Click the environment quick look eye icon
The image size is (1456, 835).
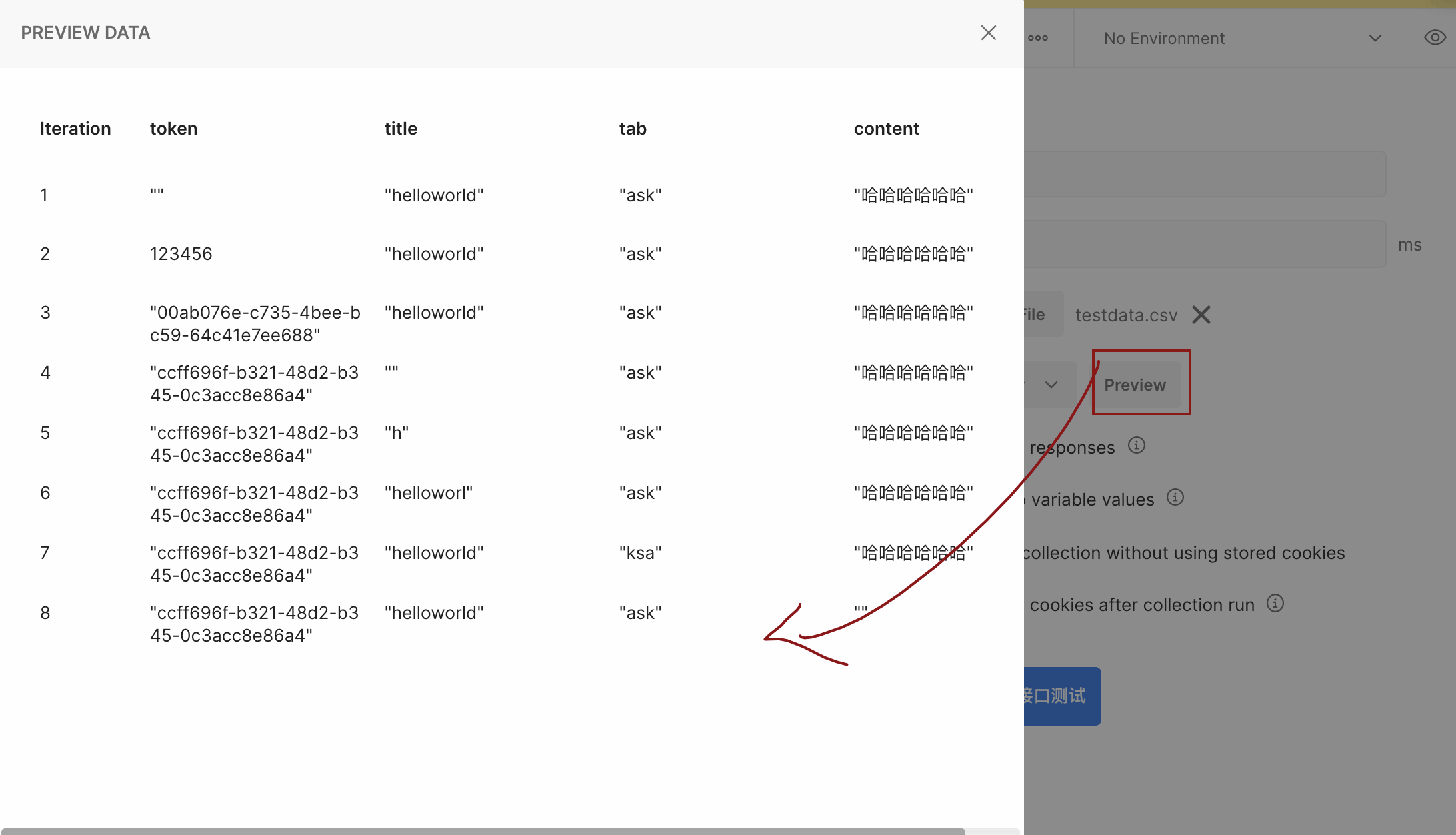(x=1434, y=38)
